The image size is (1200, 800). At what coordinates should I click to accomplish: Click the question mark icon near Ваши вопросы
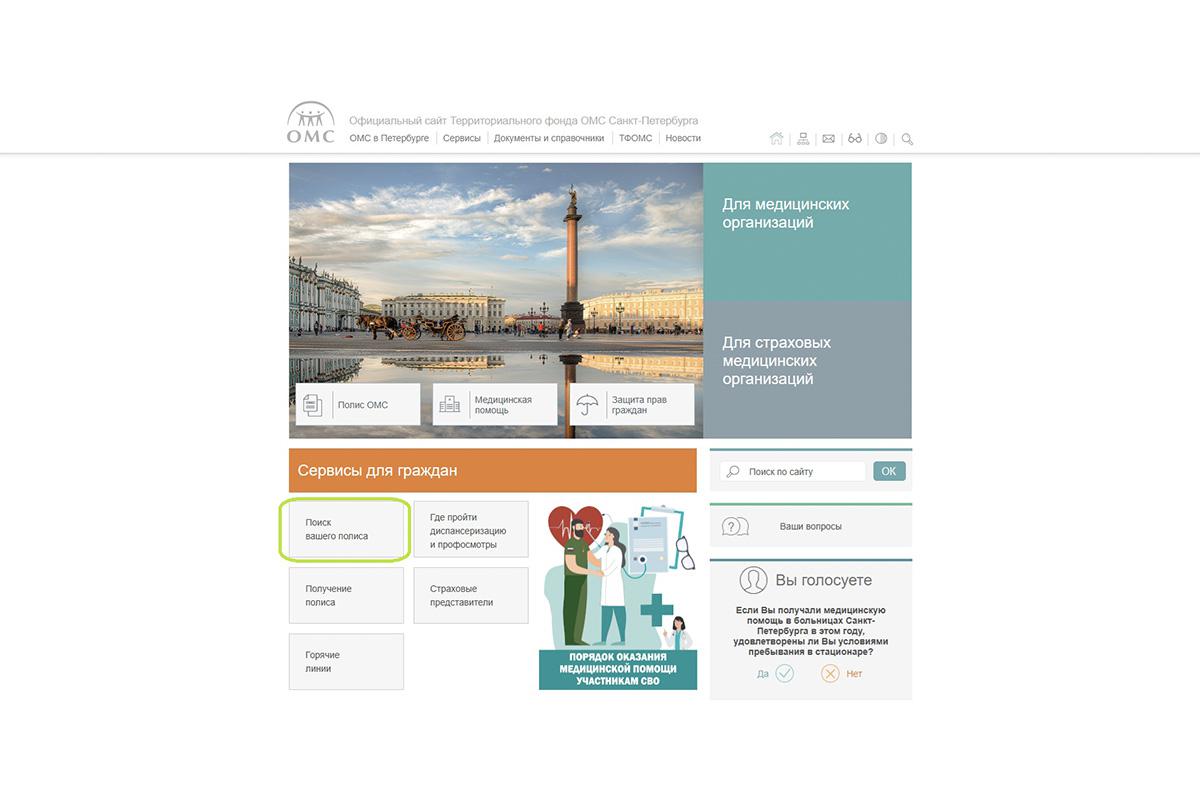click(735, 525)
